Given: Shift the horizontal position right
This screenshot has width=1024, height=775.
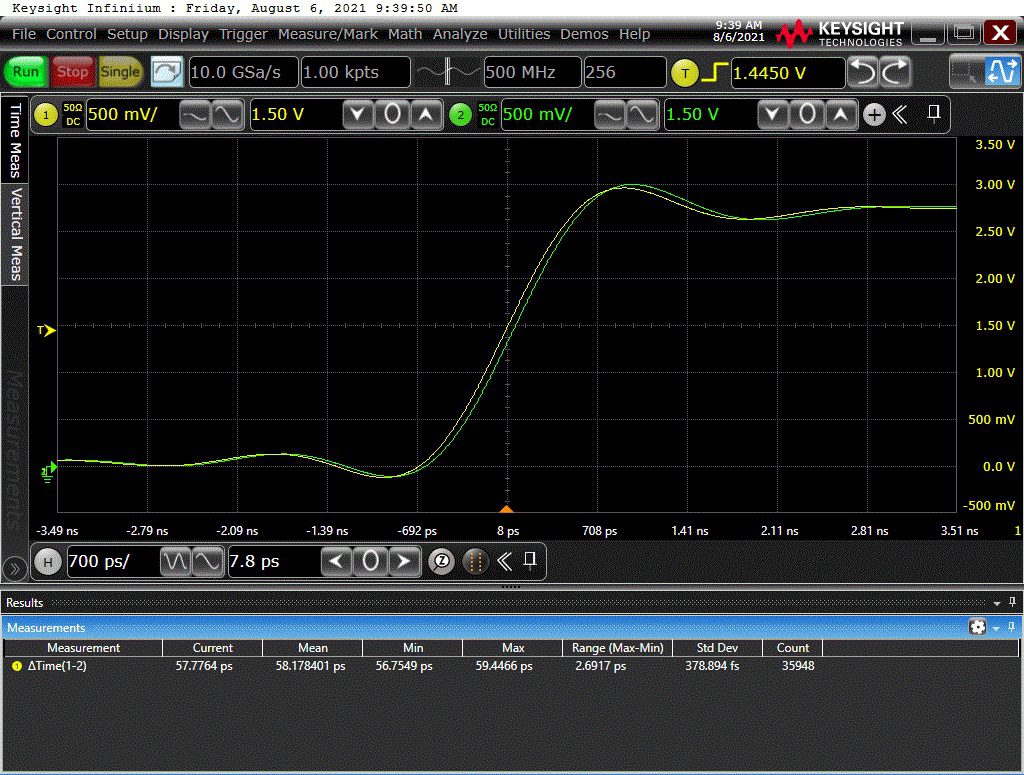Looking at the screenshot, I should [403, 562].
